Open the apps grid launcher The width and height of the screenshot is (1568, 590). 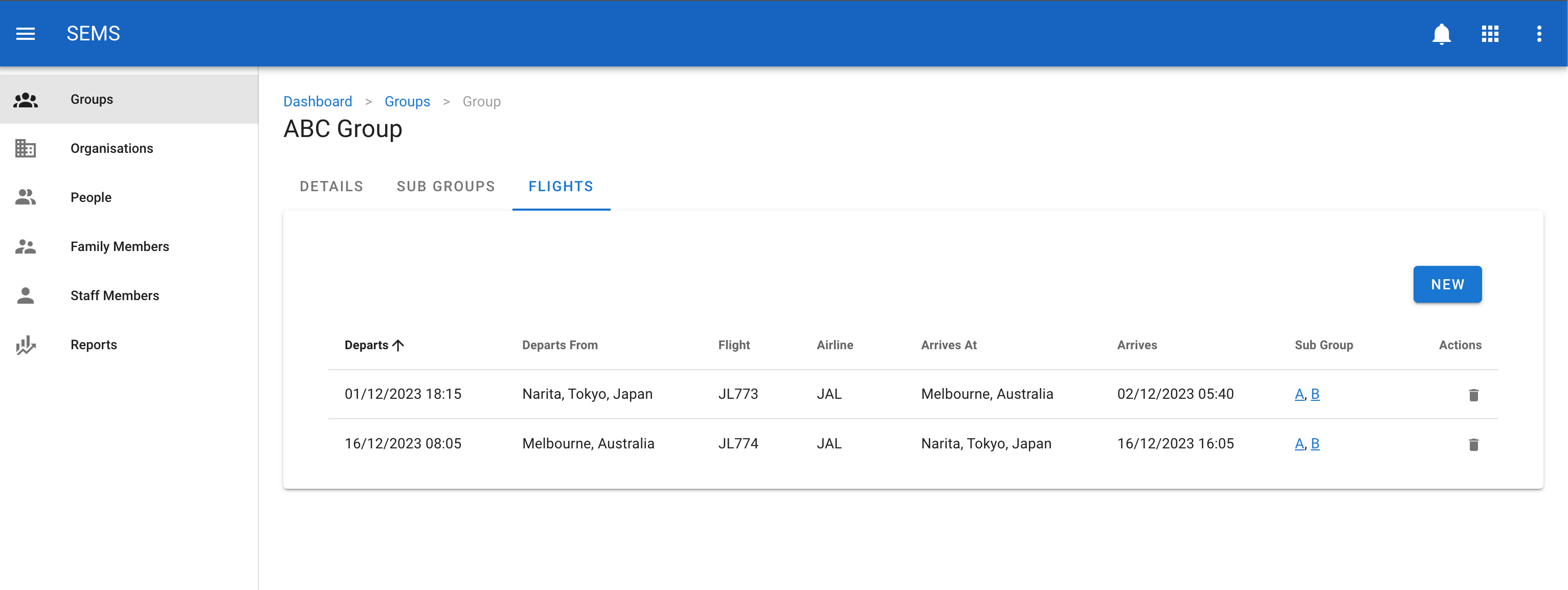tap(1489, 33)
